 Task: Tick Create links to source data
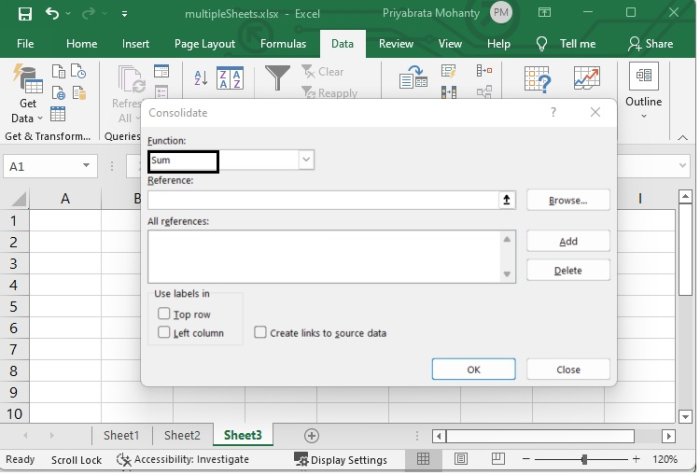pos(260,333)
